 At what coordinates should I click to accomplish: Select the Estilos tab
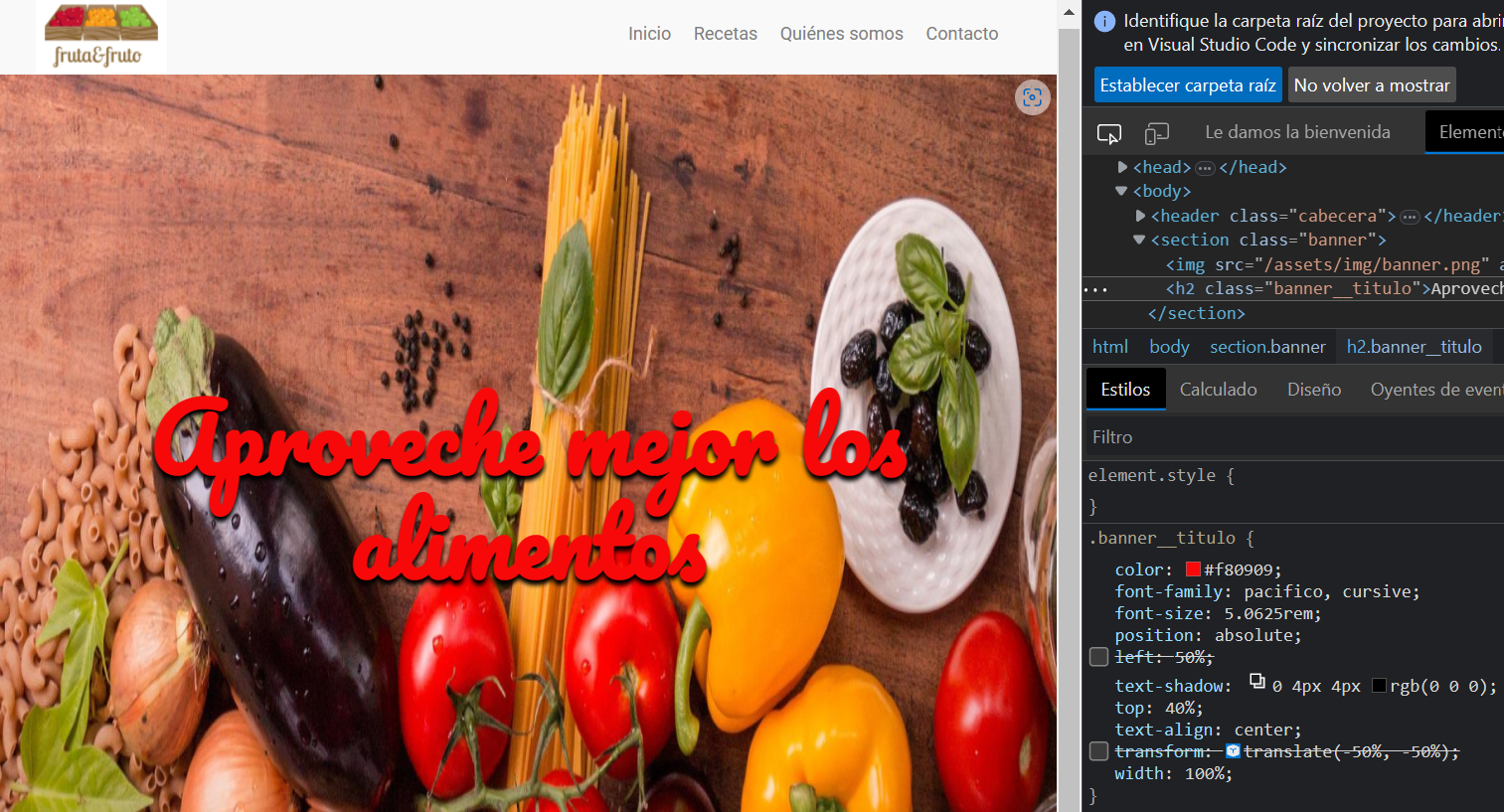[x=1125, y=390]
